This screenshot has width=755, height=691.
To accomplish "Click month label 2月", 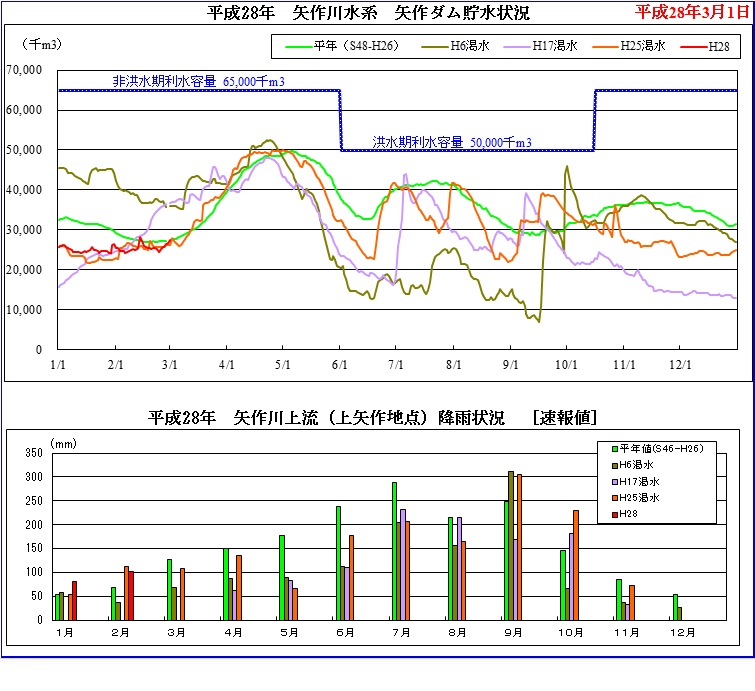I will (120, 632).
